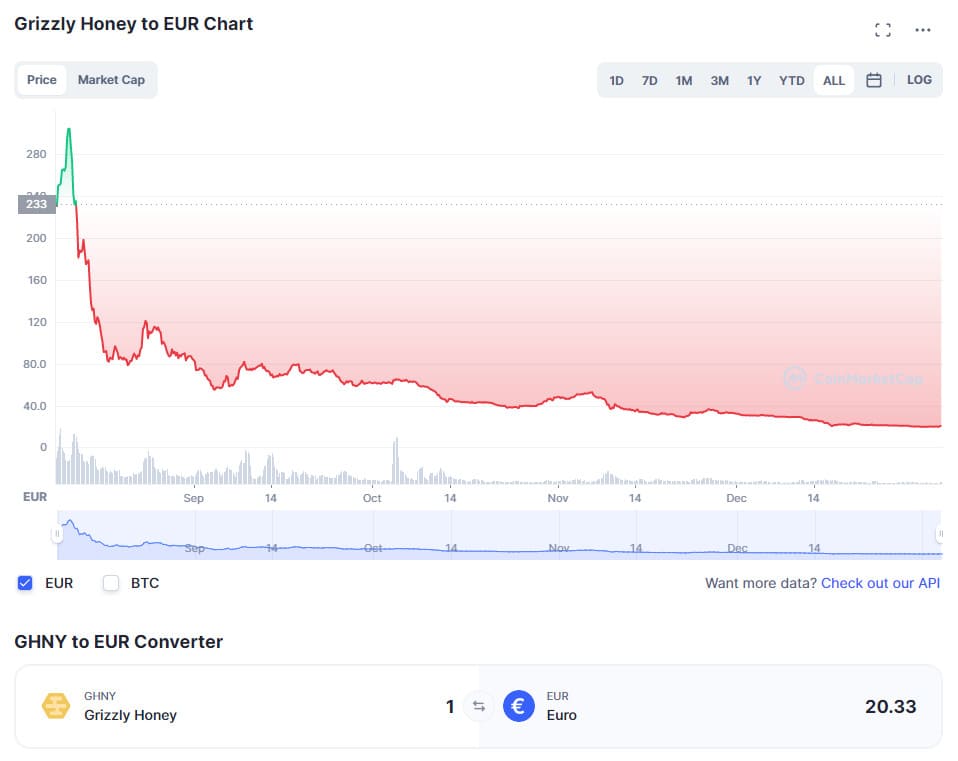958x761 pixels.
Task: Click the Euro name in converter
Action: click(x=561, y=715)
